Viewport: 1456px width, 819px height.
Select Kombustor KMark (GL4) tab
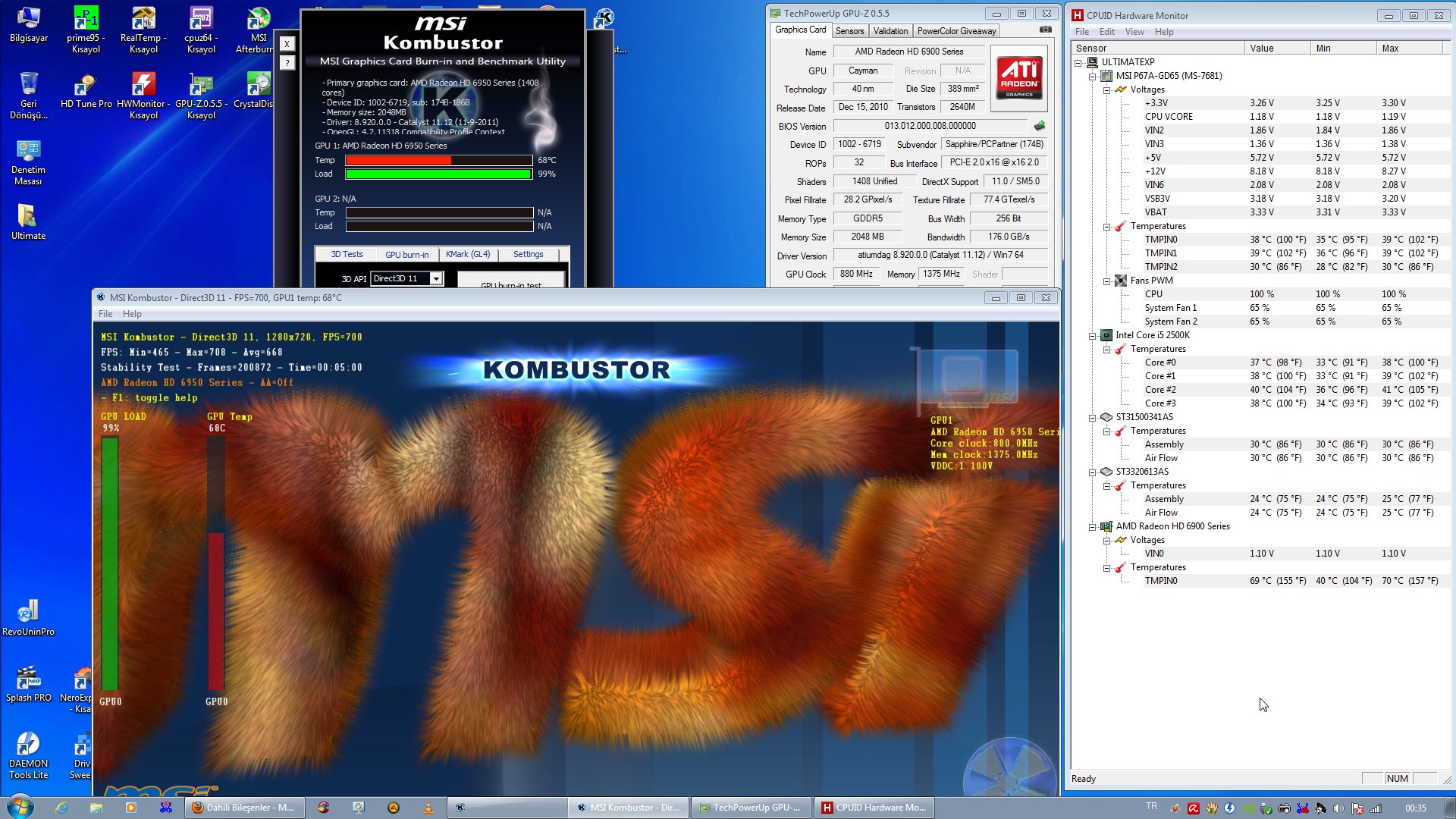[x=468, y=255]
